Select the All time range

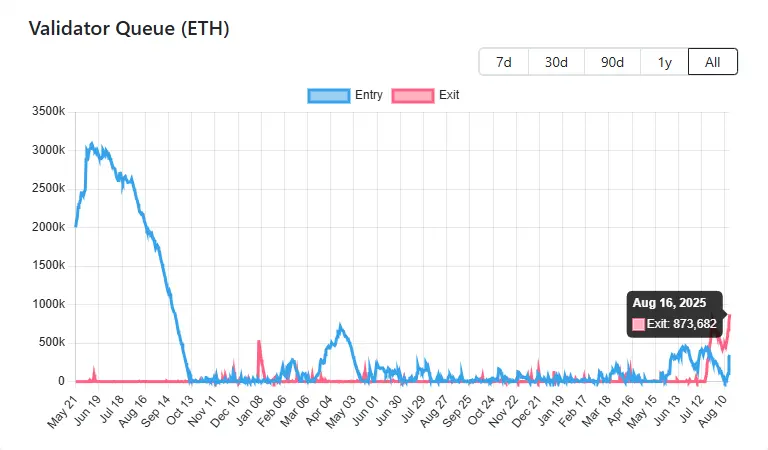click(x=713, y=61)
